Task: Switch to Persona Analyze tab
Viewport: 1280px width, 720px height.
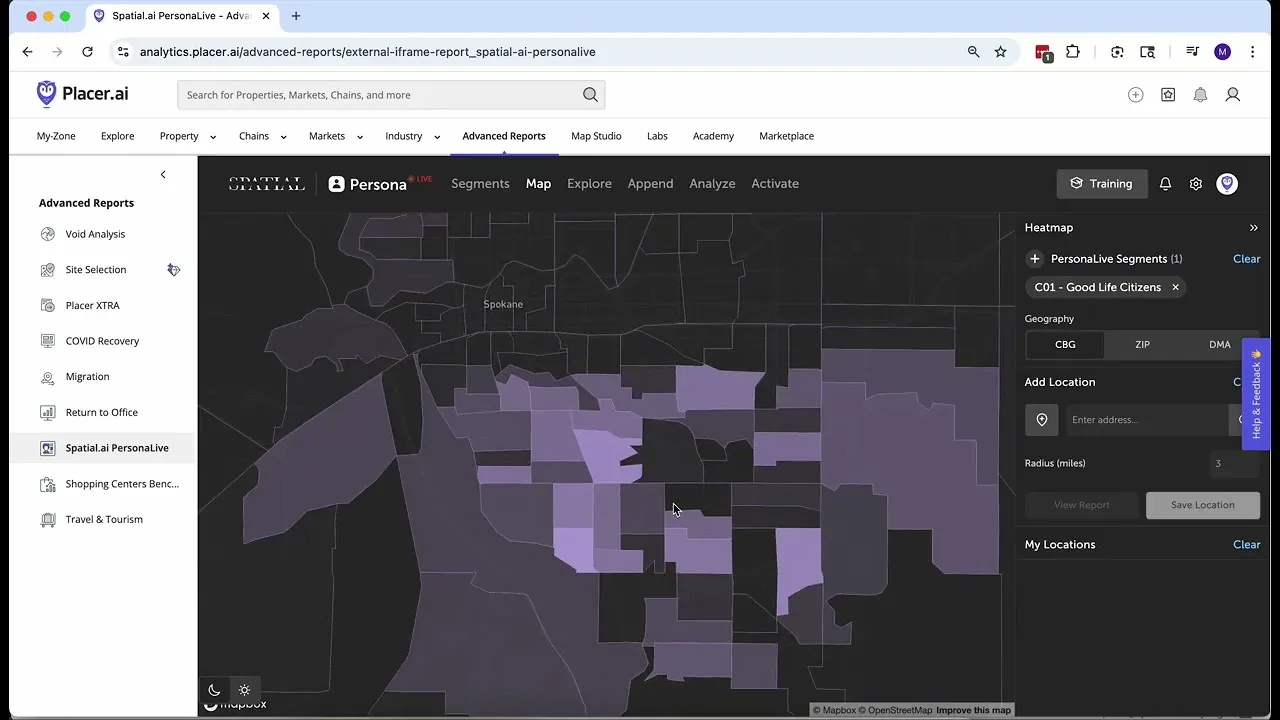Action: coord(712,184)
